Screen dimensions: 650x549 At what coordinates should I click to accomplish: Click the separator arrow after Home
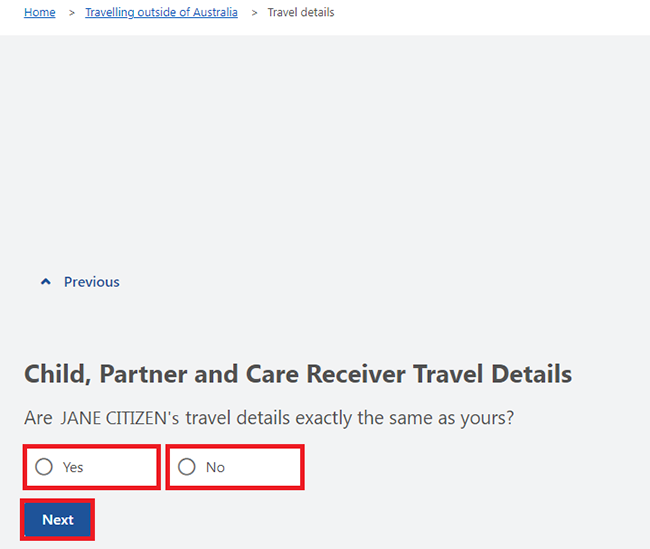click(x=72, y=13)
